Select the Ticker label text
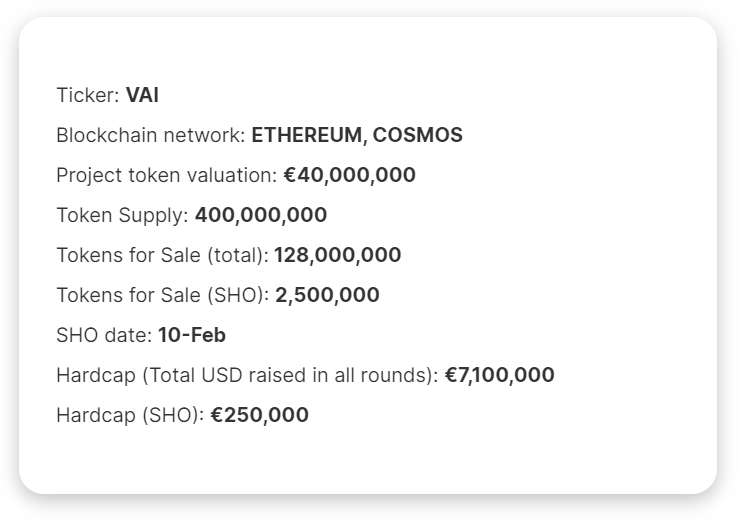 [x=88, y=95]
